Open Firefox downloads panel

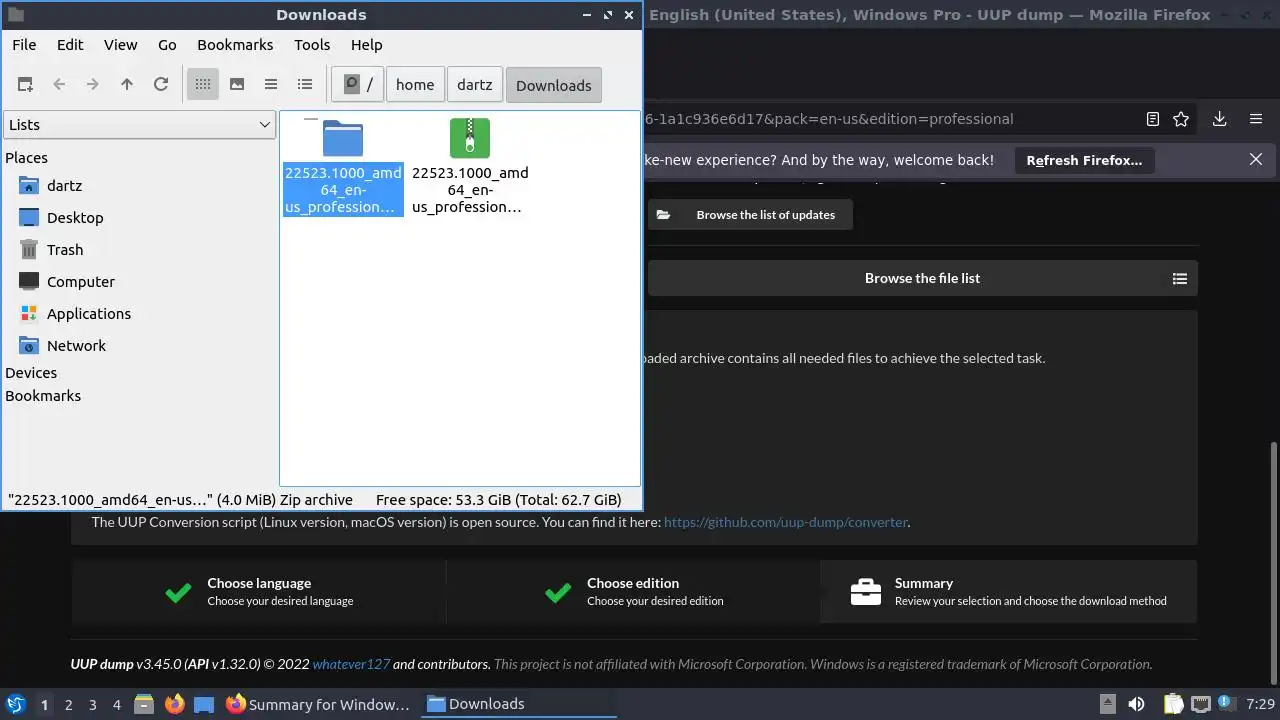[1219, 119]
